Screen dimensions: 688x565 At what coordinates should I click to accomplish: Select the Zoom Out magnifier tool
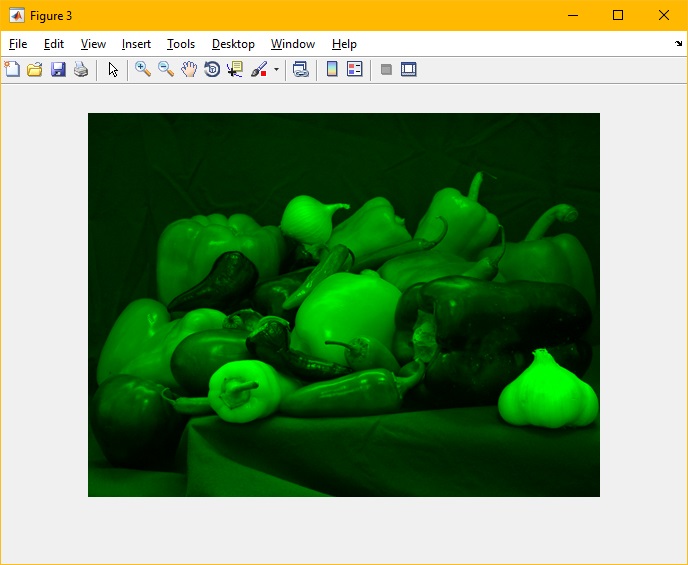click(166, 69)
